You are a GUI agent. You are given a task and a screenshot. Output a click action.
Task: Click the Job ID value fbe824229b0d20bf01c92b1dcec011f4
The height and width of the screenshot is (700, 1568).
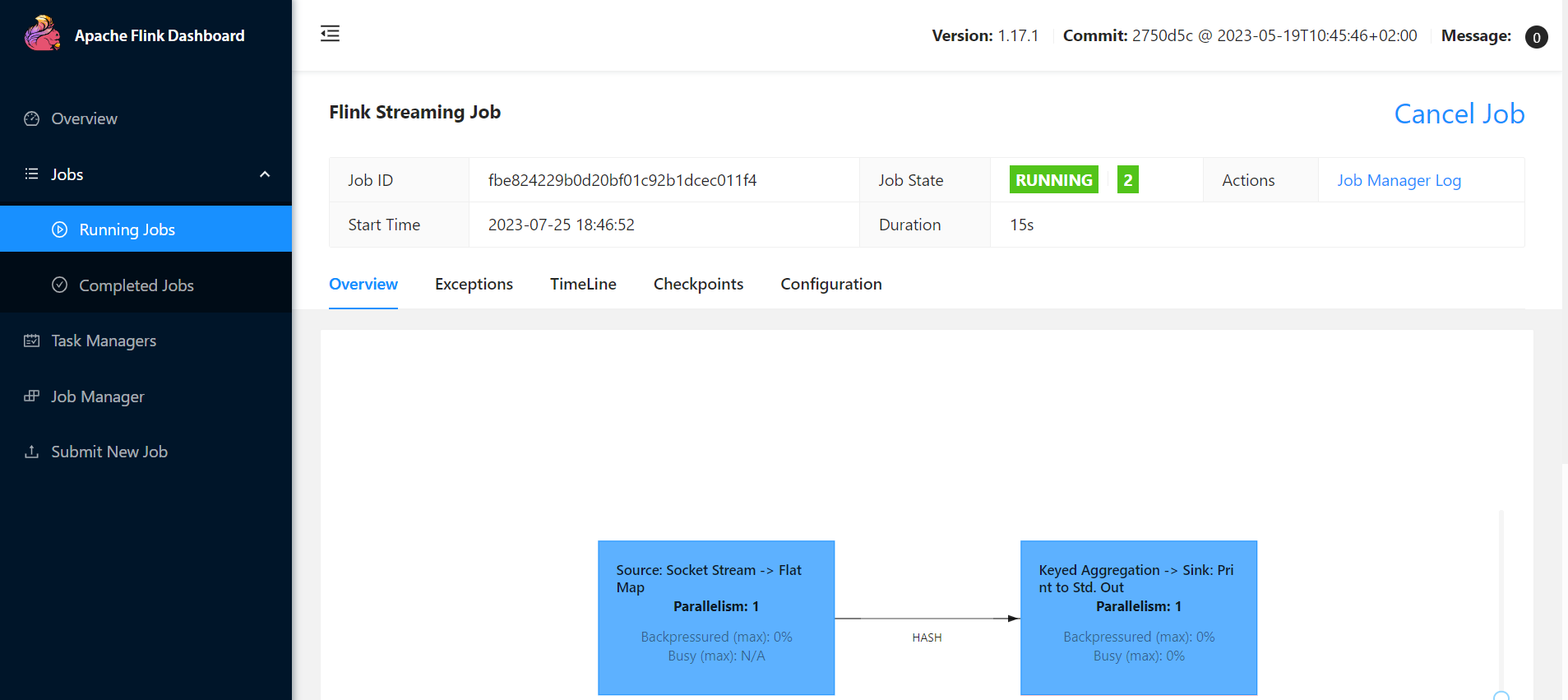(622, 180)
